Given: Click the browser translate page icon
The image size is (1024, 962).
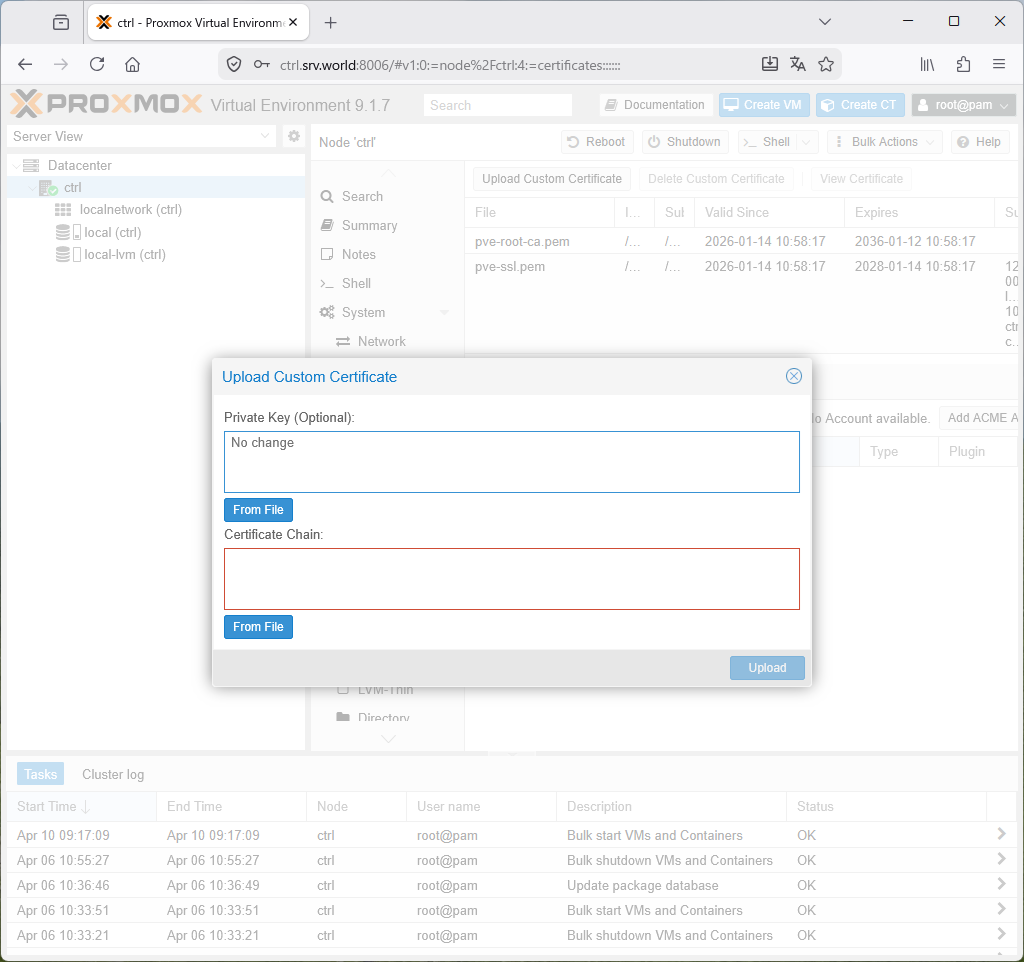Looking at the screenshot, I should 797,64.
